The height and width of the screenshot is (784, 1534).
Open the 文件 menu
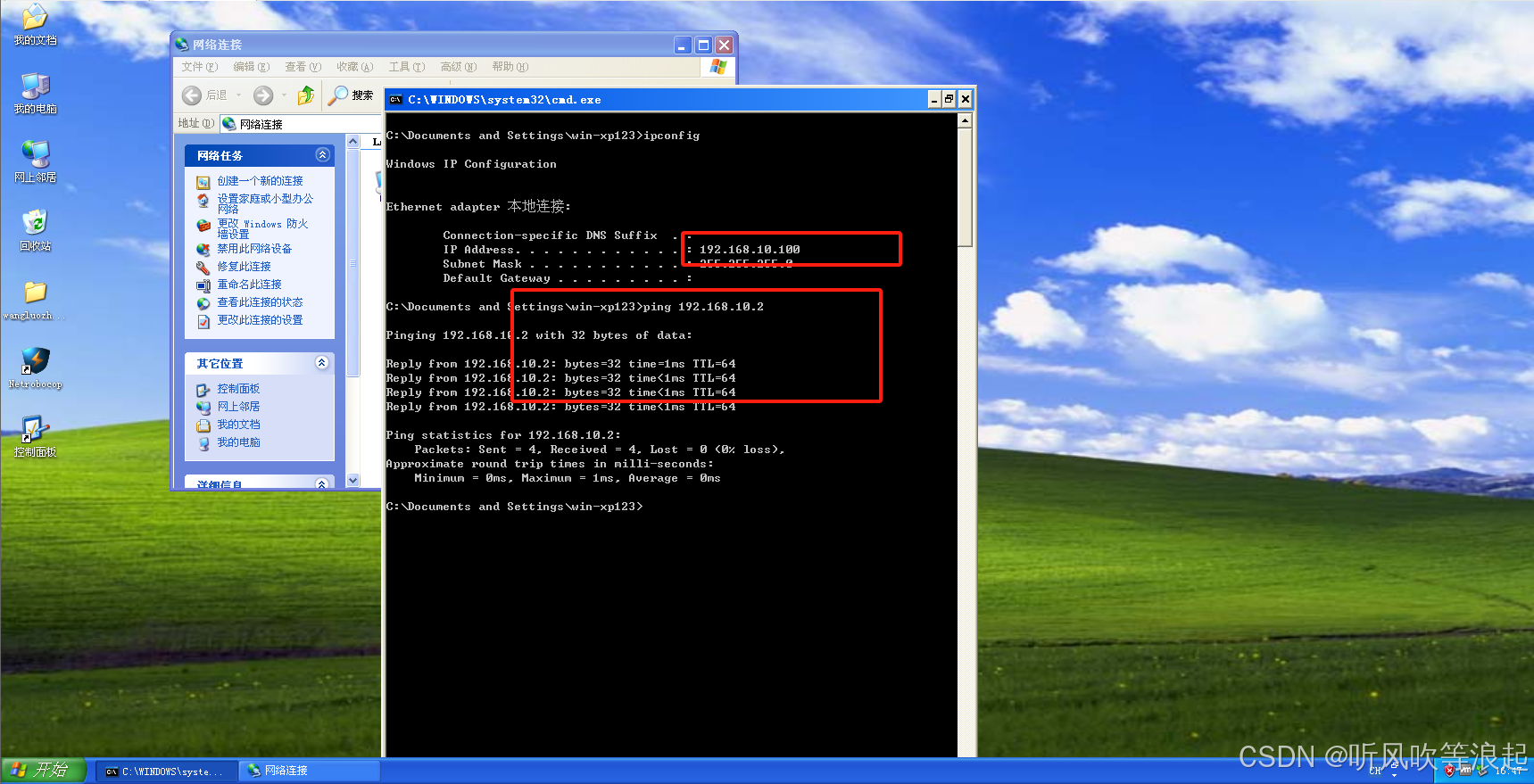pyautogui.click(x=199, y=67)
